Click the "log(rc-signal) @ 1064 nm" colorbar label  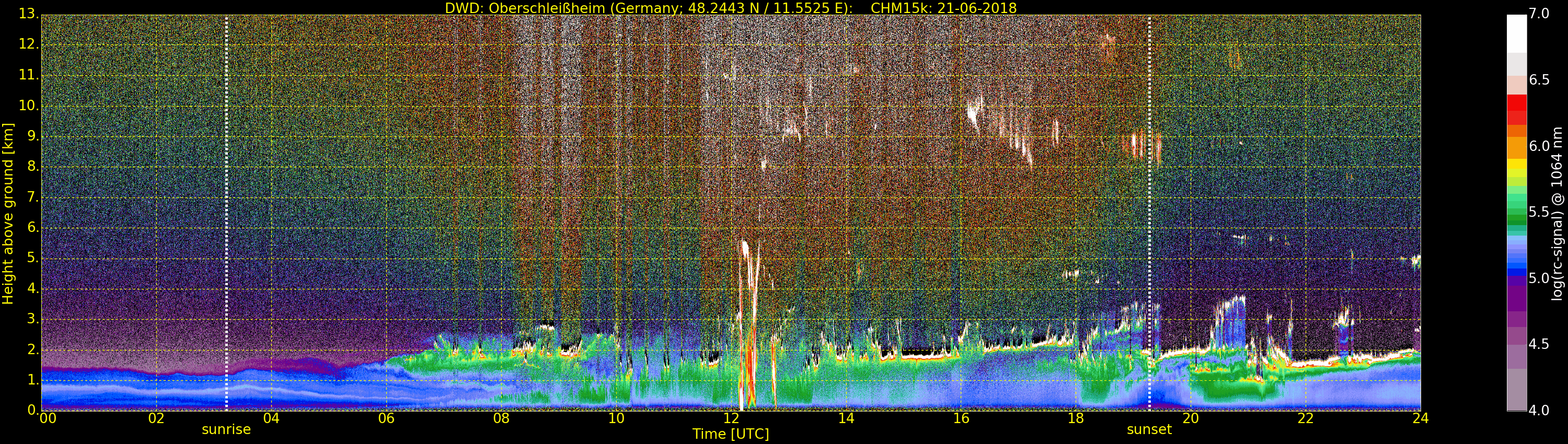pos(1557,213)
